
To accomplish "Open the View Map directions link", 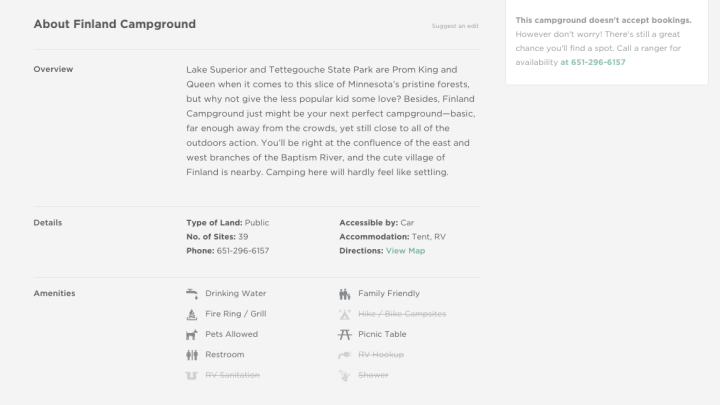I will pyautogui.click(x=405, y=251).
